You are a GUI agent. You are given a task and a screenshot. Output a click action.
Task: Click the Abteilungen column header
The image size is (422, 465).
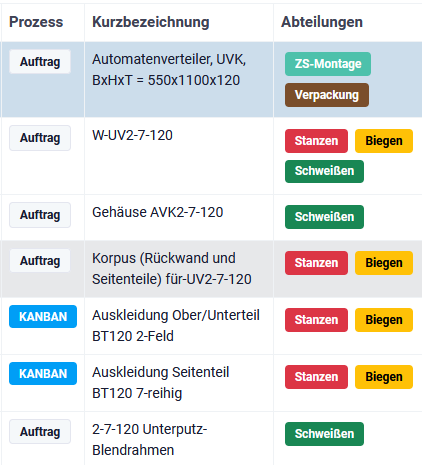322,22
